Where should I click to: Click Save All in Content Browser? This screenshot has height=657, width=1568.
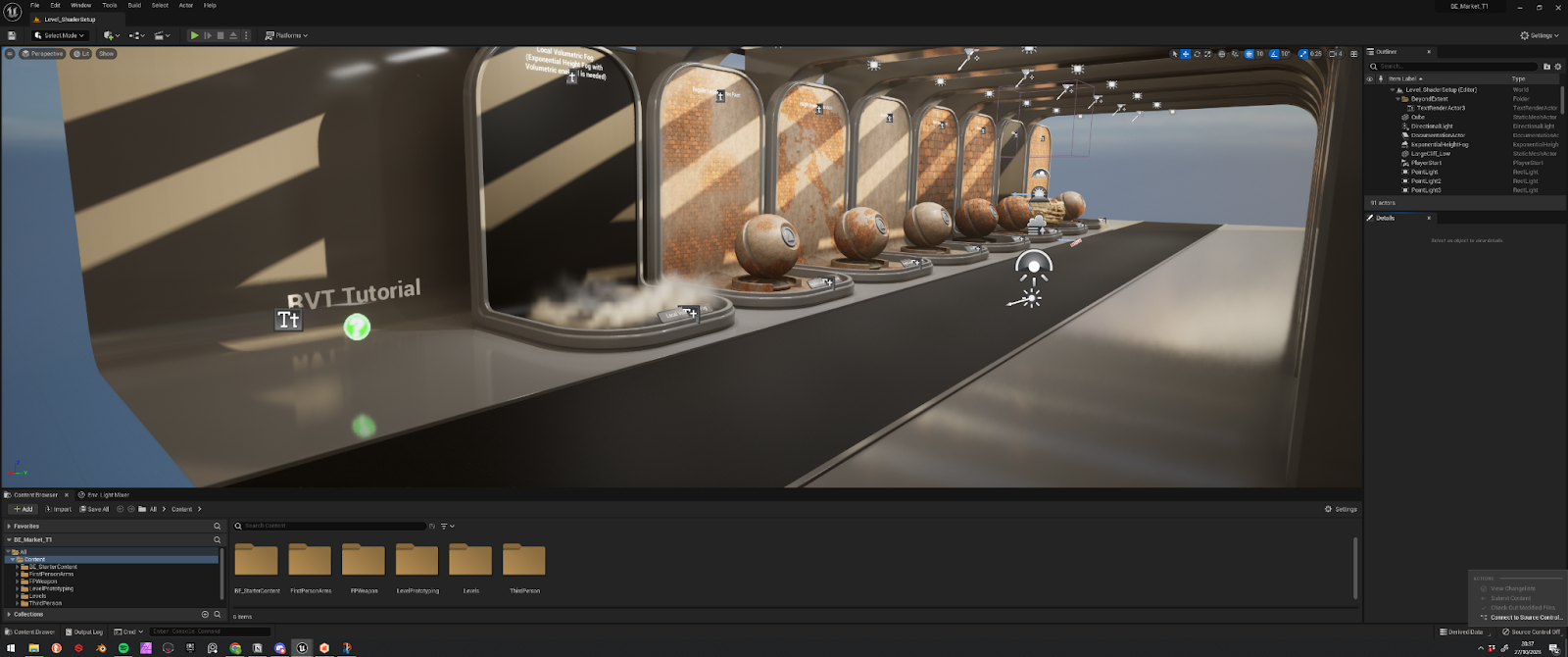[94, 509]
